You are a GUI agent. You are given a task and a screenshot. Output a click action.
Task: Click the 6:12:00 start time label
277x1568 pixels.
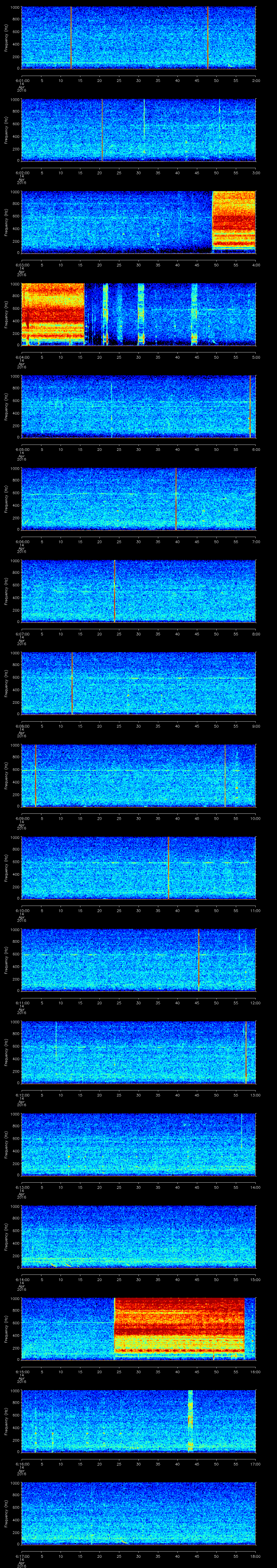[22, 1096]
